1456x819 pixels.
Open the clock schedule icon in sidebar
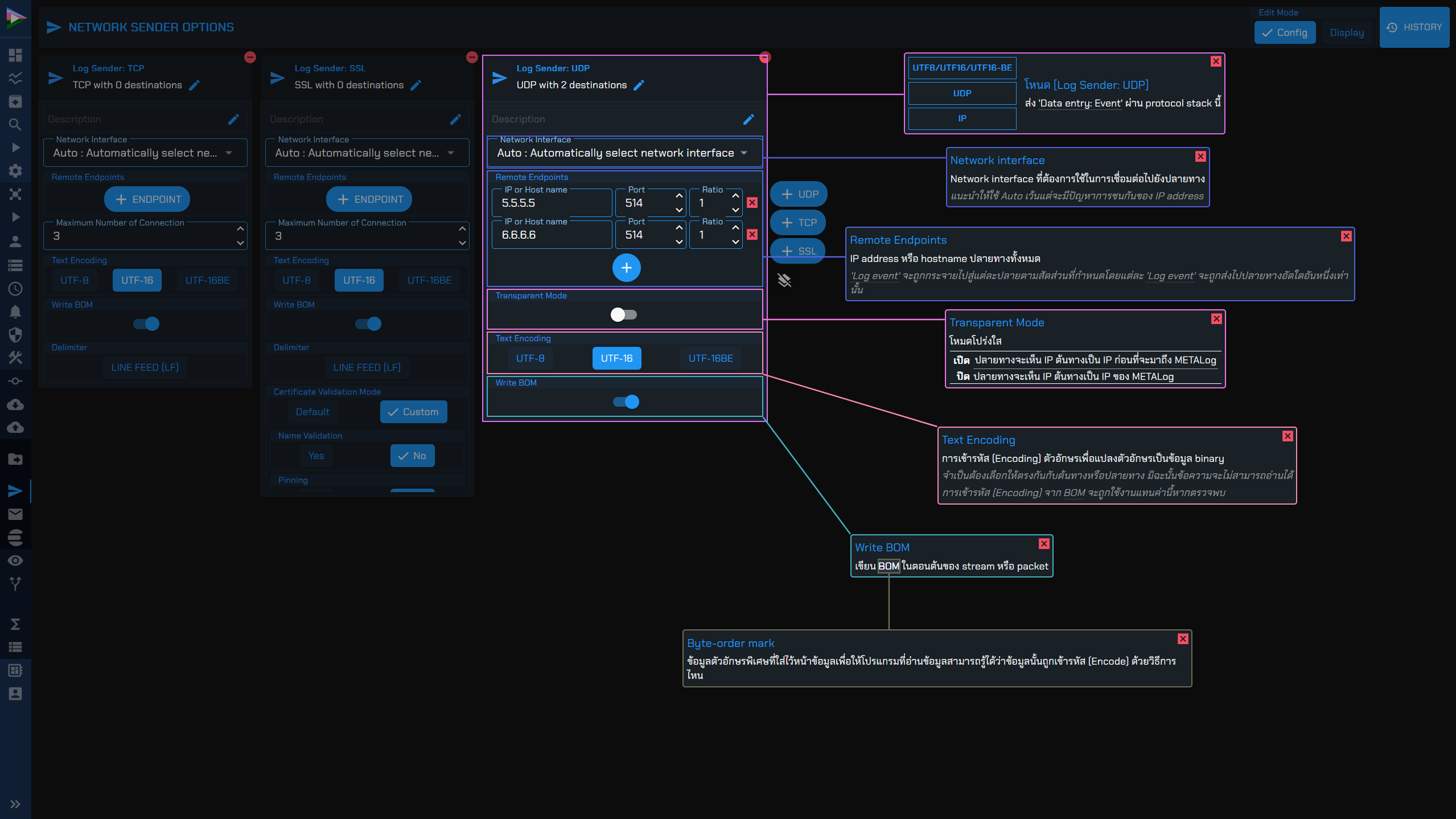pos(15,289)
